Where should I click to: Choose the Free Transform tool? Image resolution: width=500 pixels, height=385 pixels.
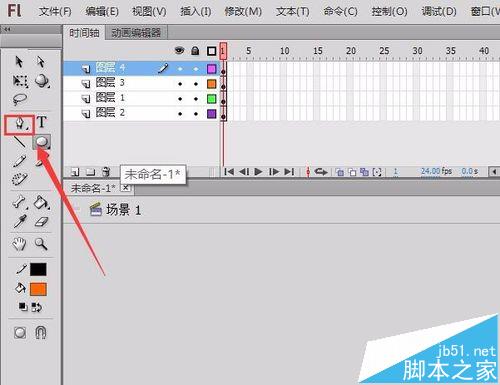(20, 81)
